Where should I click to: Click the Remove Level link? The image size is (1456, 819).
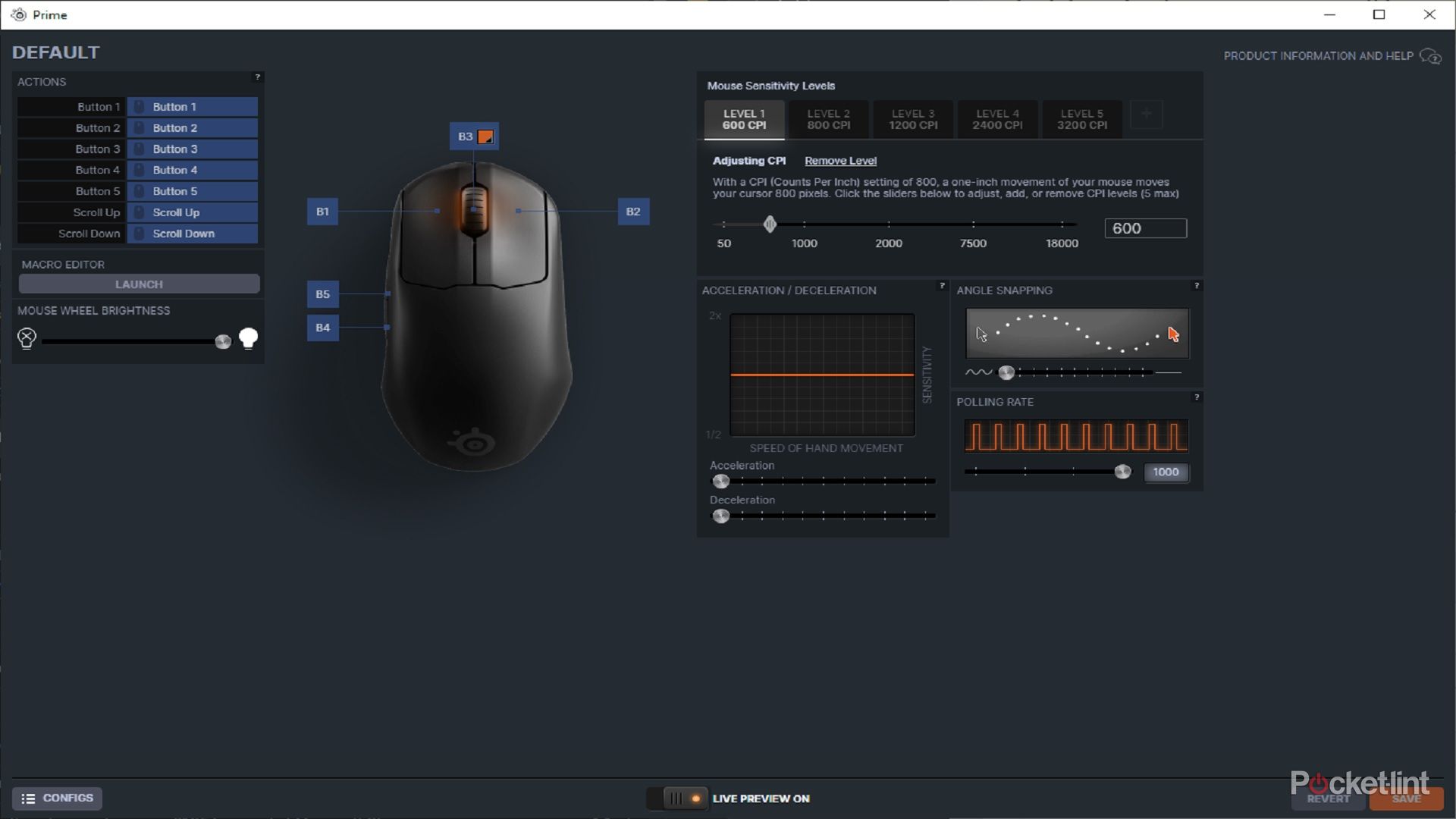point(839,161)
